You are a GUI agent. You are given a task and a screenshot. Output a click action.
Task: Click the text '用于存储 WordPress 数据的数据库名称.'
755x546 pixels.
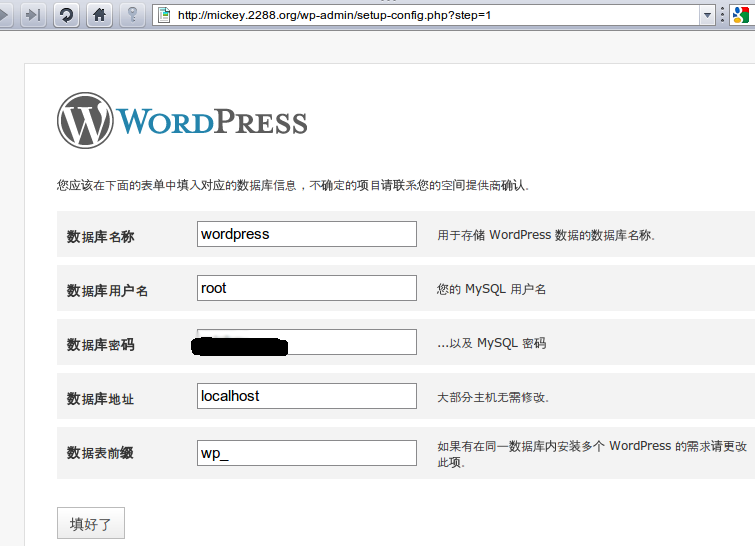[546, 235]
